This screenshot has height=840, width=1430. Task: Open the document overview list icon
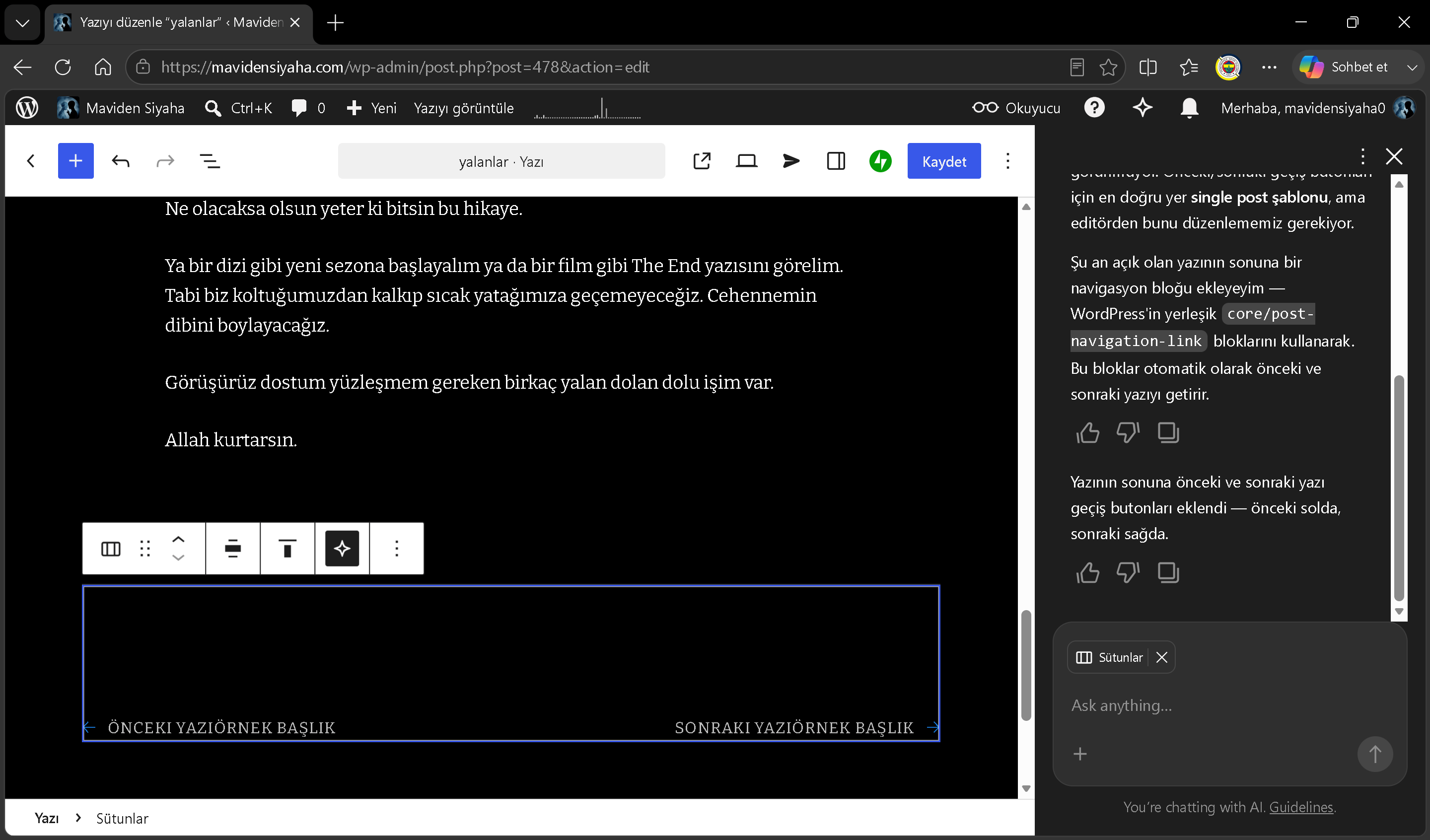click(210, 161)
